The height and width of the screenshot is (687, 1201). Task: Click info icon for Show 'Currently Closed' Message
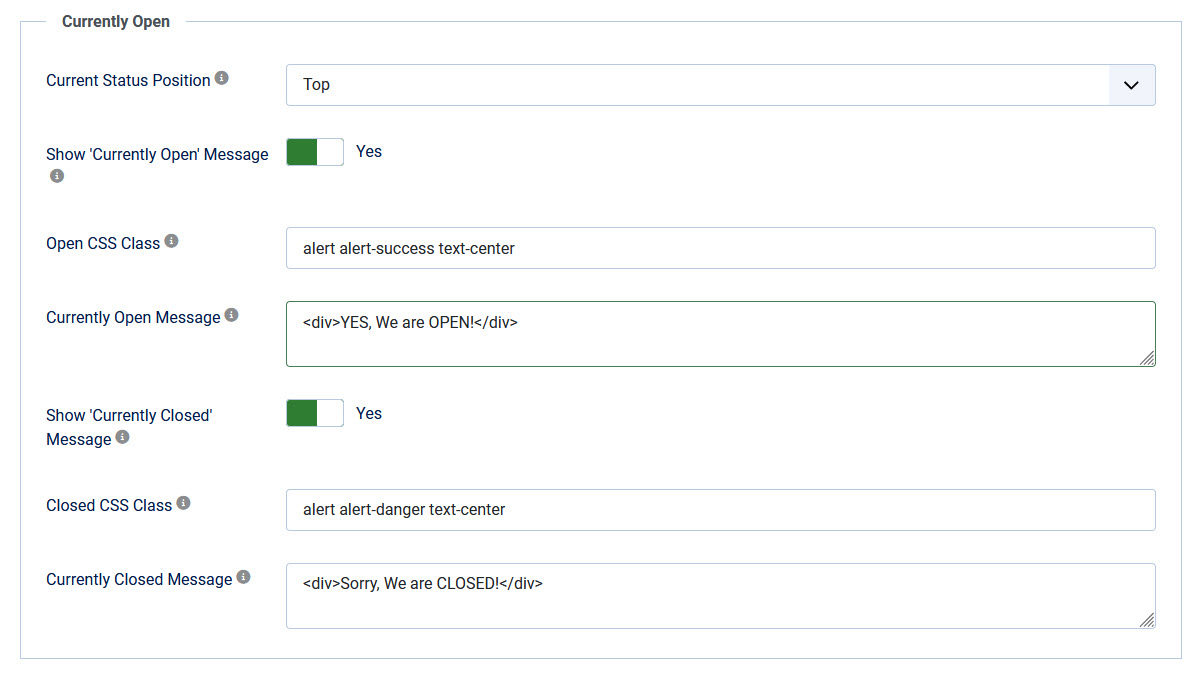(123, 437)
